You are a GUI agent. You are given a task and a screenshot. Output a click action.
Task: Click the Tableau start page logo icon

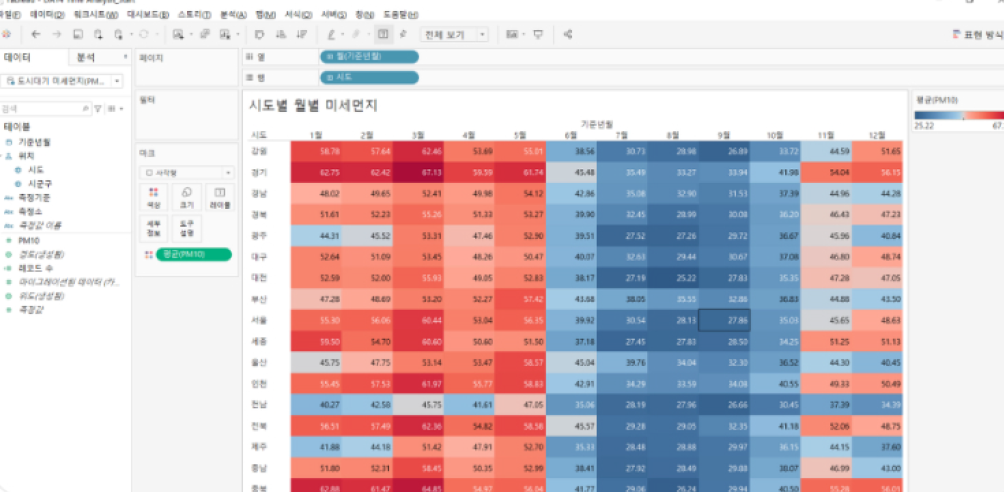(4, 35)
